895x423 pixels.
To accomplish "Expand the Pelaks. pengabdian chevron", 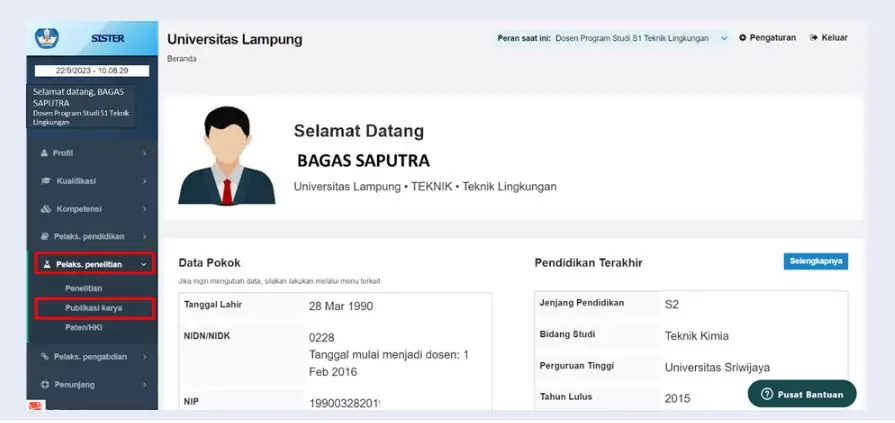I will point(144,357).
